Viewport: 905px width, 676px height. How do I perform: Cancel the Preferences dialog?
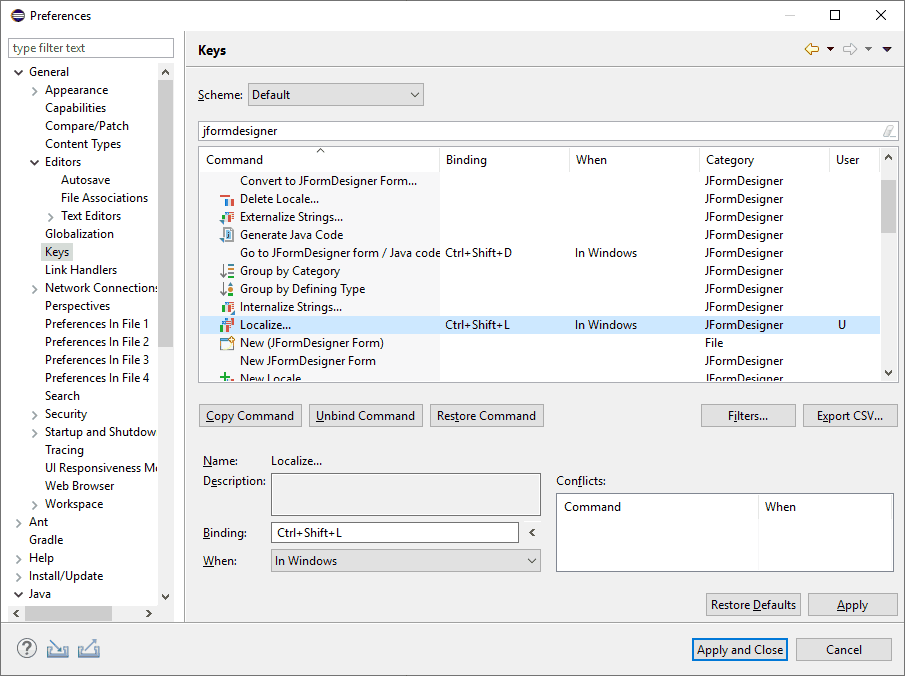pos(844,649)
